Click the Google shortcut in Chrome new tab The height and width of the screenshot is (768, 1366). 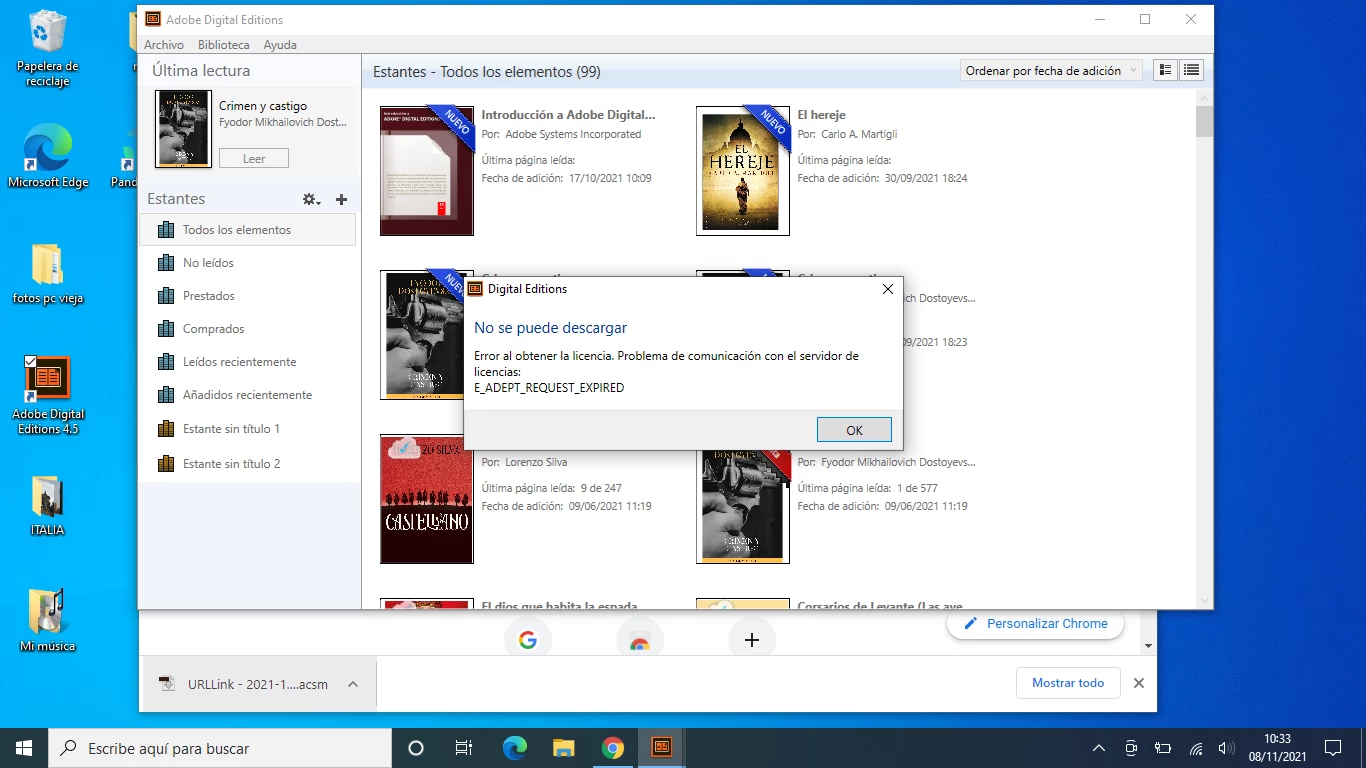tap(528, 640)
